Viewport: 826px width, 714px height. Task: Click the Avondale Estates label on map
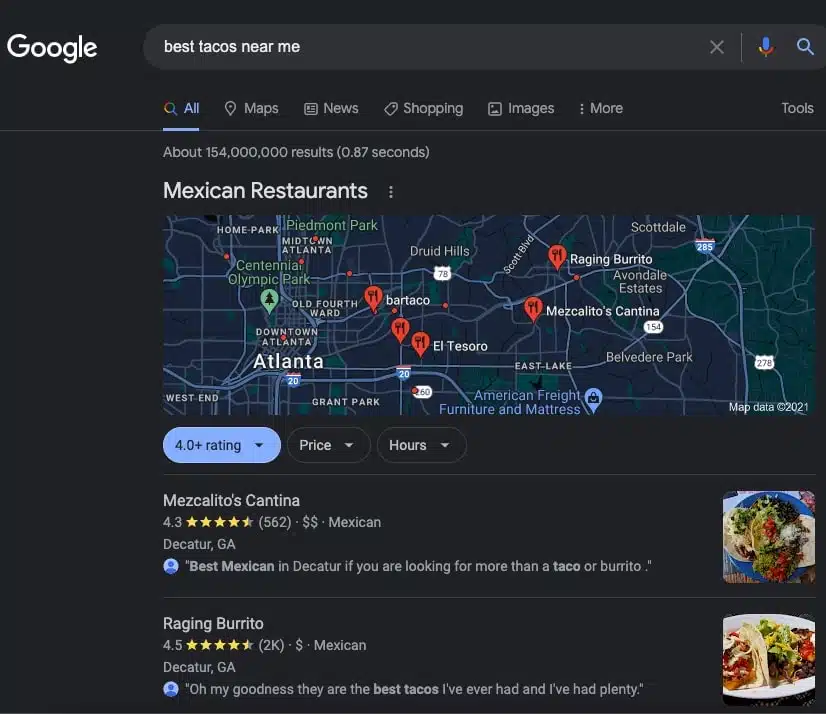click(x=640, y=281)
